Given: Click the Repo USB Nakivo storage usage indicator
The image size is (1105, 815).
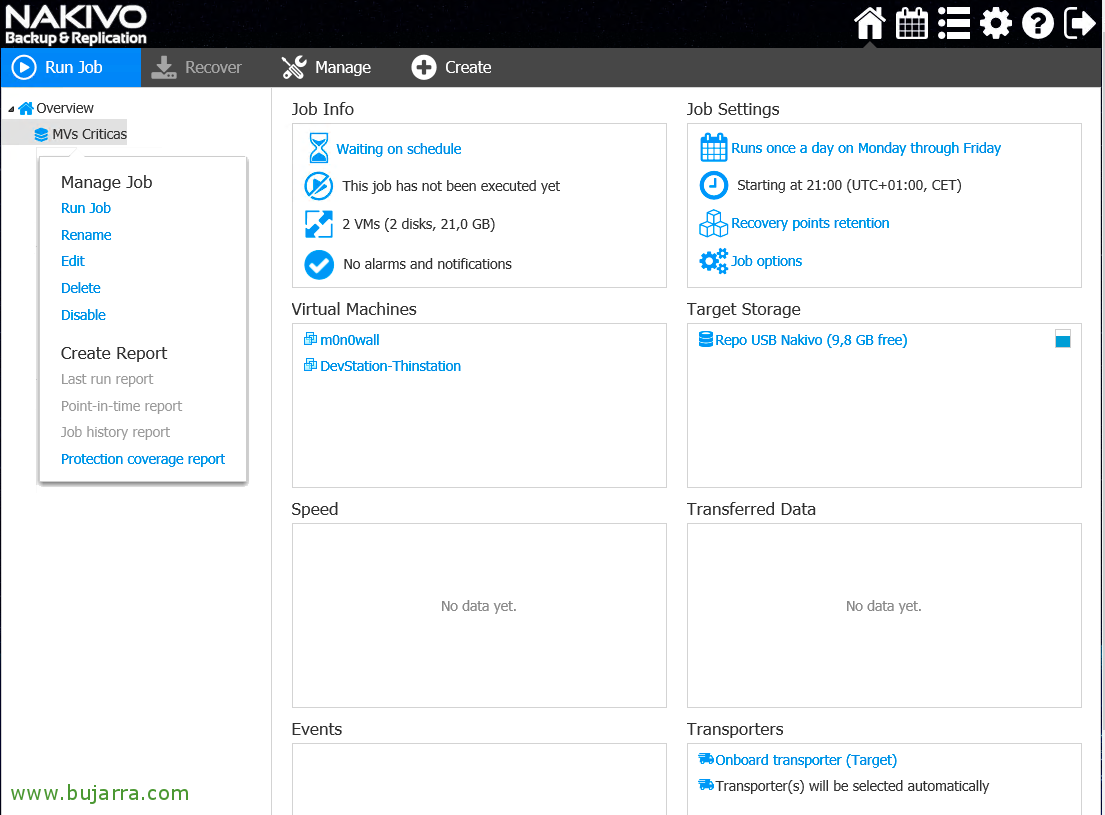Looking at the screenshot, I should (1062, 340).
